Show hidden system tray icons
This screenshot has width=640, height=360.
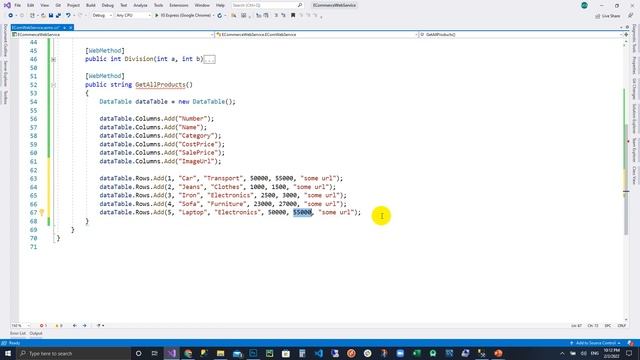pos(562,353)
